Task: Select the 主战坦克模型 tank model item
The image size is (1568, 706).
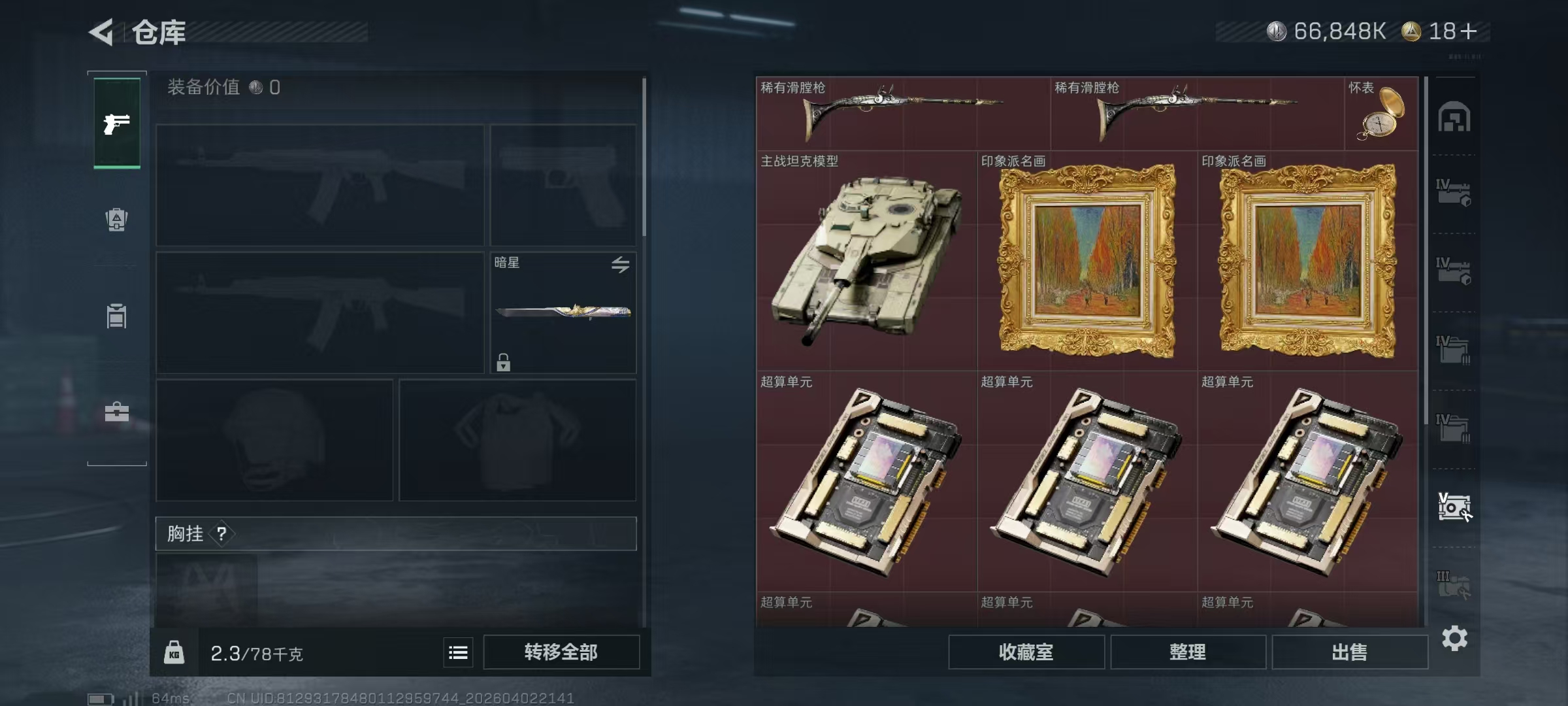Action: coord(866,261)
